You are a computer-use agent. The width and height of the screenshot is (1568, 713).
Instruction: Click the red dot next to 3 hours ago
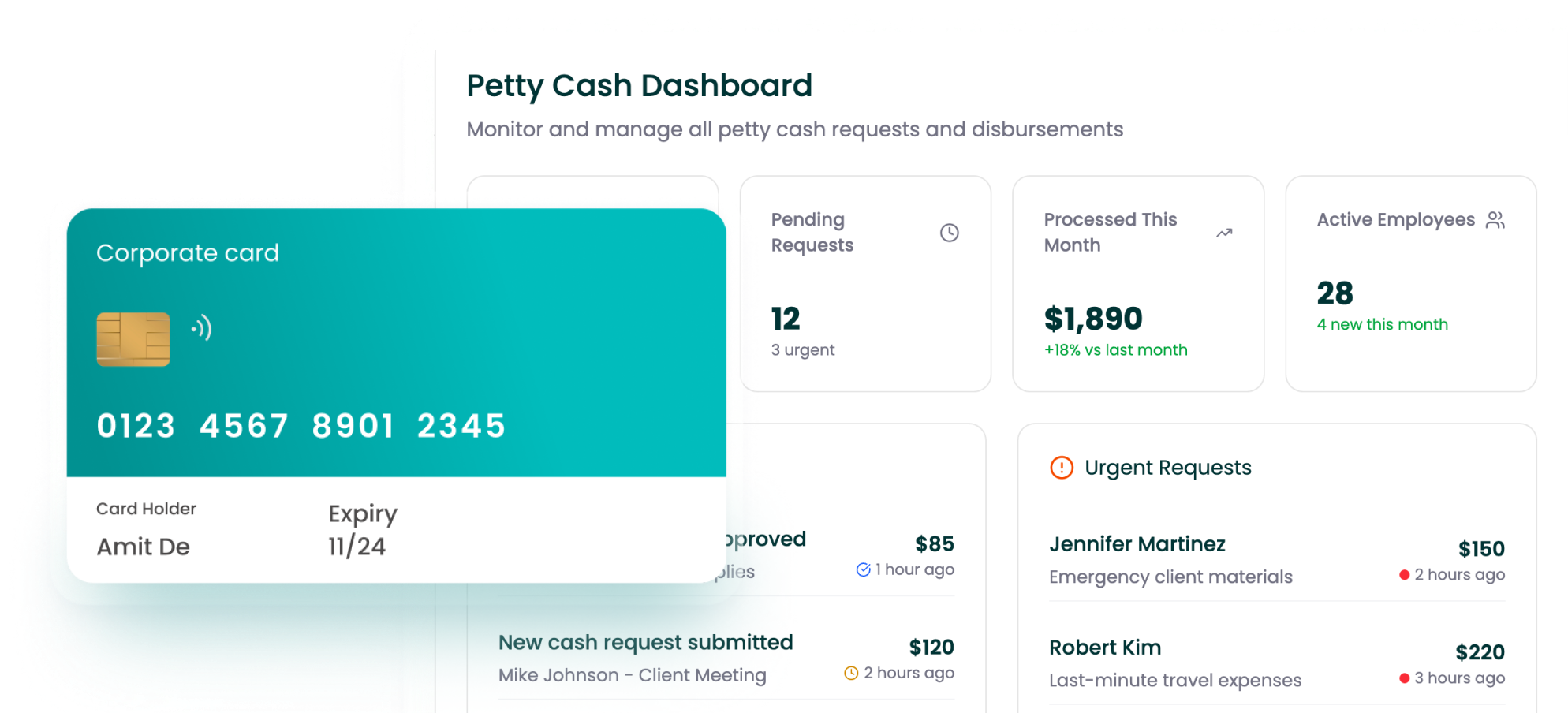(1404, 678)
